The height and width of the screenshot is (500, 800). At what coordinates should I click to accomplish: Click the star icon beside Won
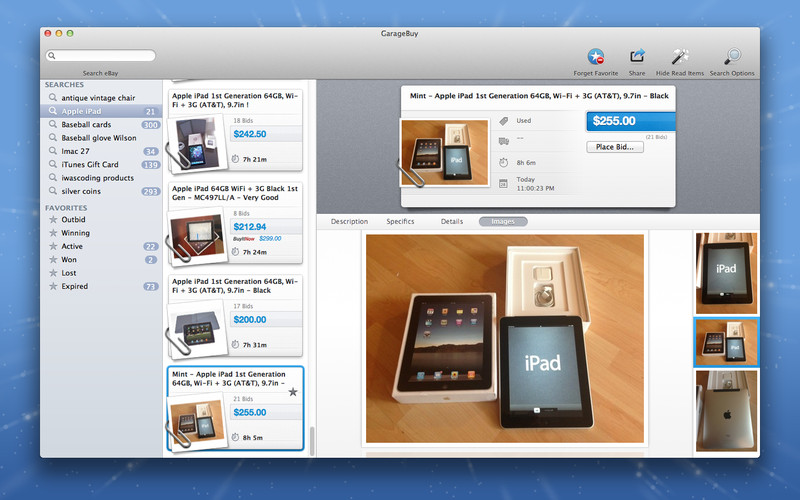53,259
